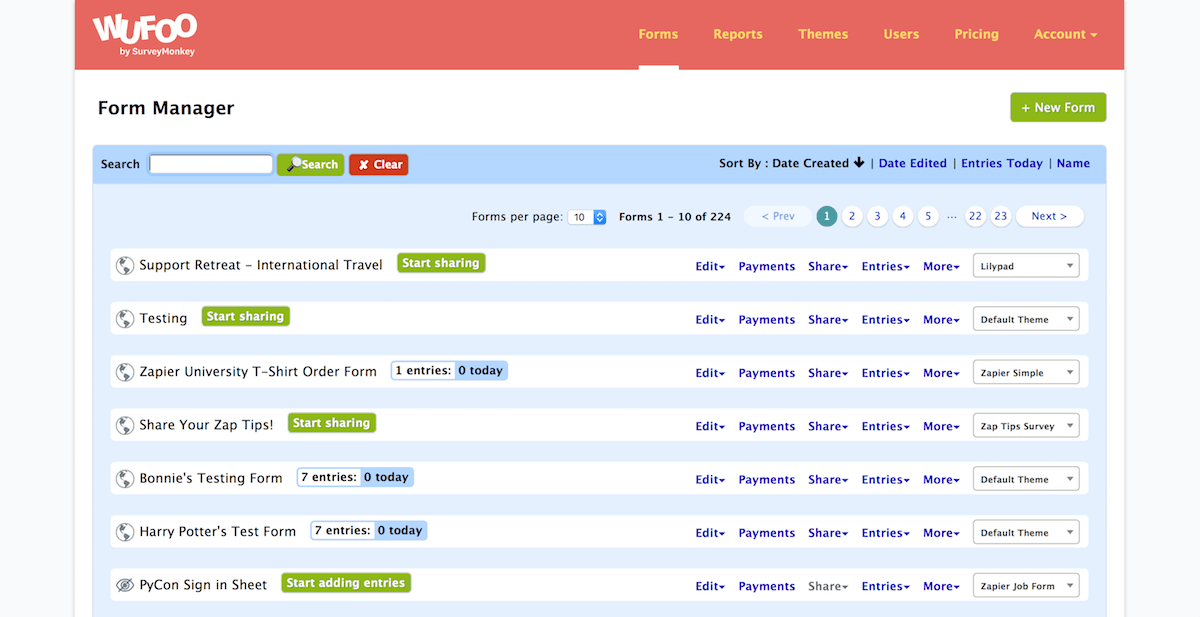Go to page 5
The image size is (1200, 617).
click(928, 216)
